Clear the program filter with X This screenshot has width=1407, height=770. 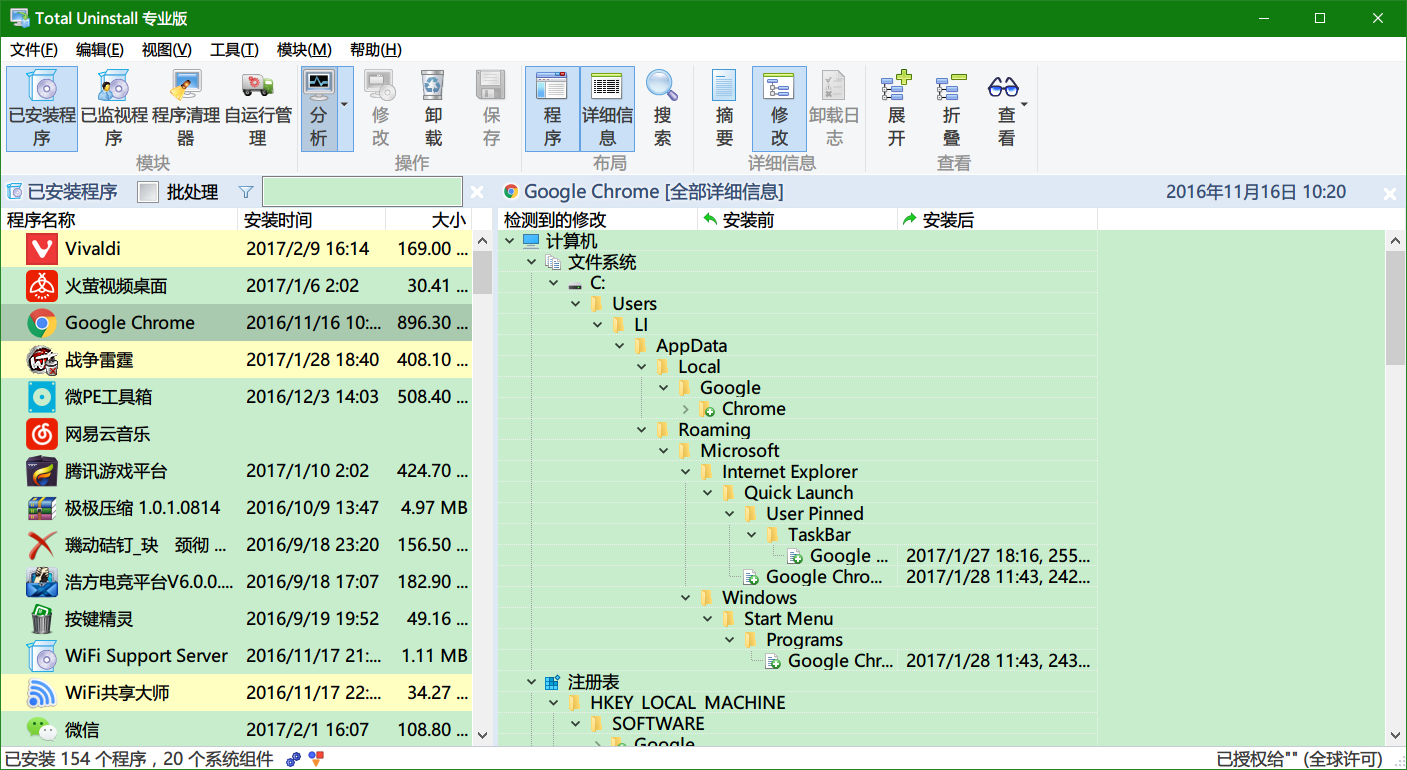(x=477, y=192)
